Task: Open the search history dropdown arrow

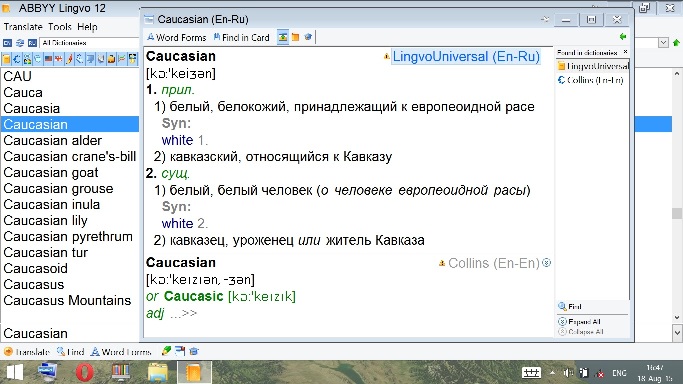Action: [677, 333]
